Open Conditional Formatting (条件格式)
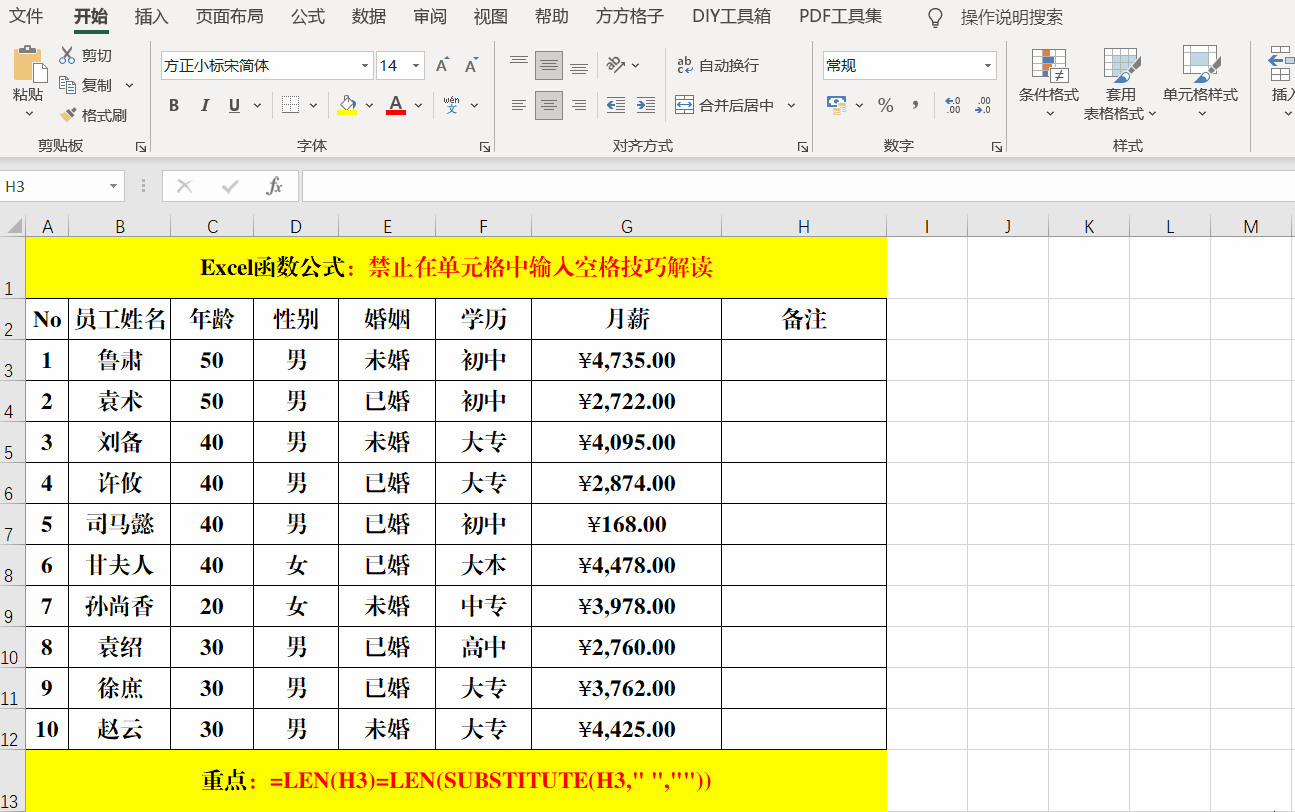 click(x=1049, y=83)
